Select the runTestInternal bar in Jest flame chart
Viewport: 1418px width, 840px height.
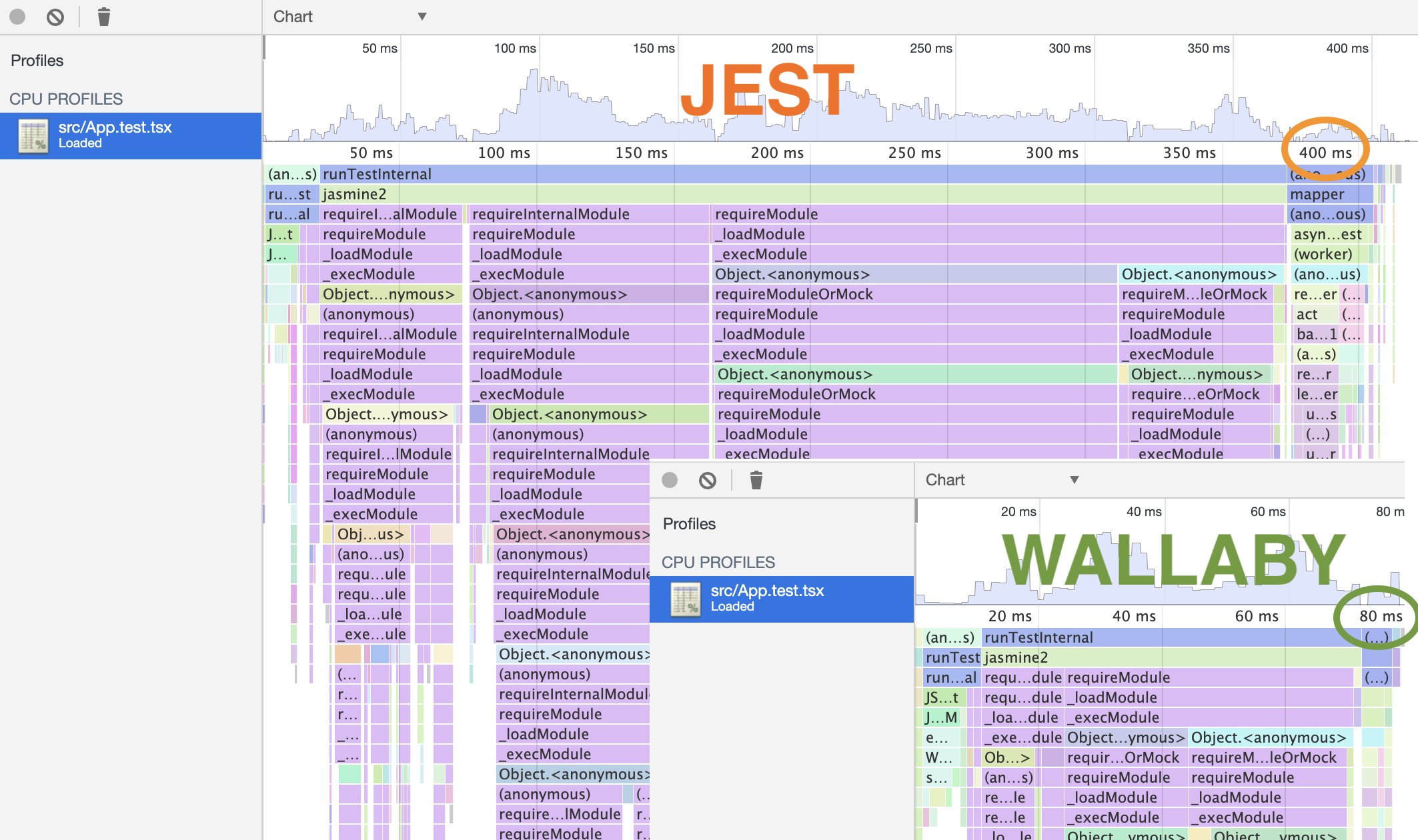802,175
